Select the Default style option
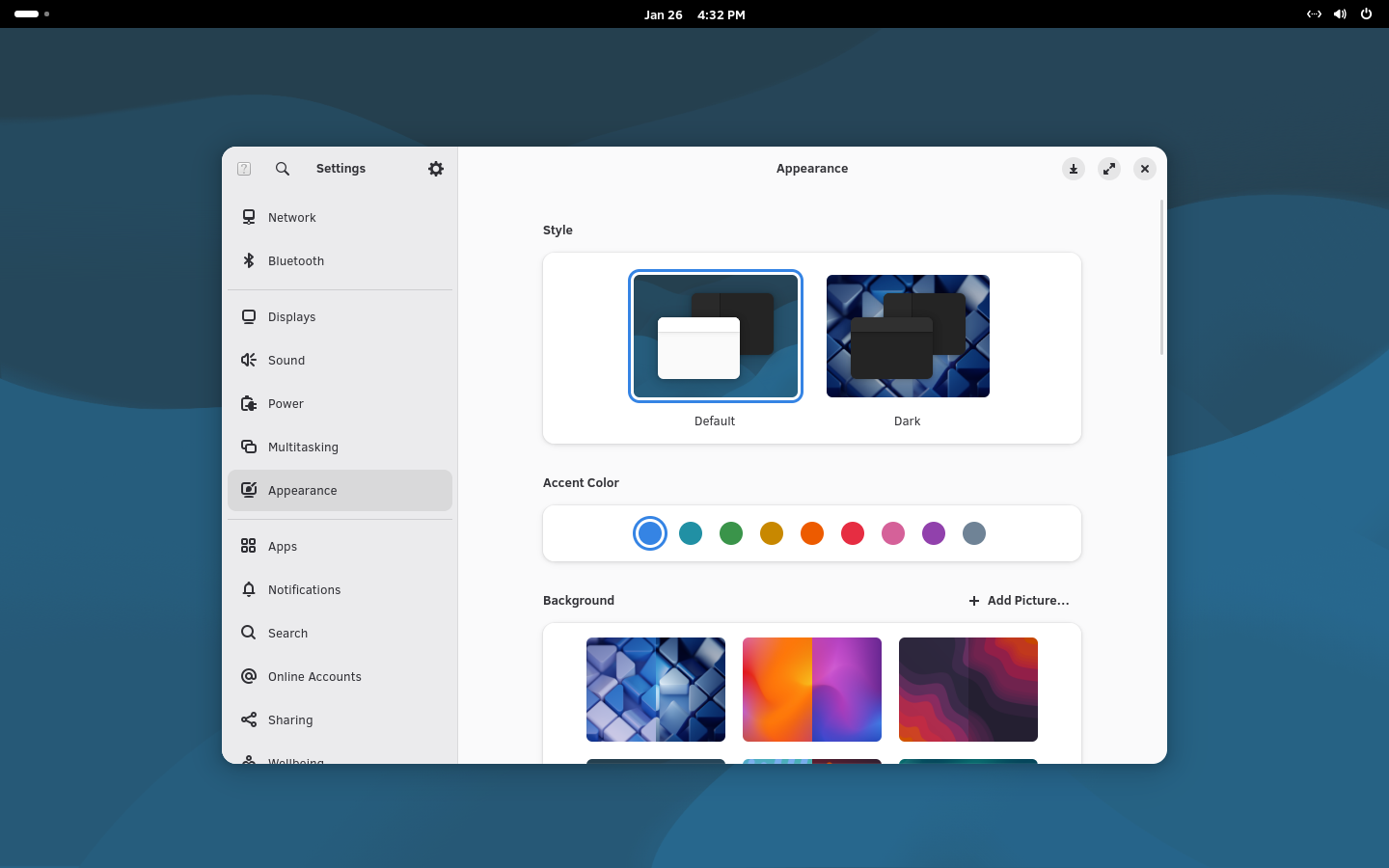This screenshot has width=1389, height=868. tap(715, 337)
